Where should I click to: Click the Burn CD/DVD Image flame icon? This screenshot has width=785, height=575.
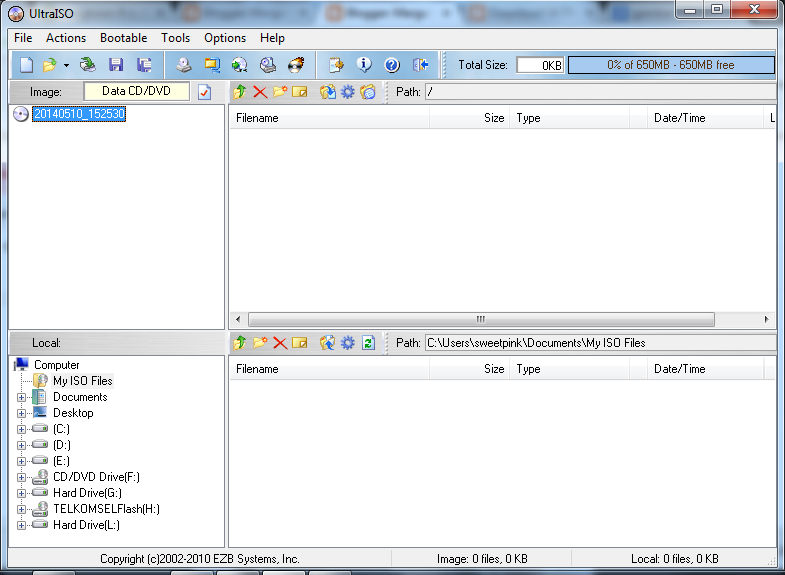(x=296, y=65)
